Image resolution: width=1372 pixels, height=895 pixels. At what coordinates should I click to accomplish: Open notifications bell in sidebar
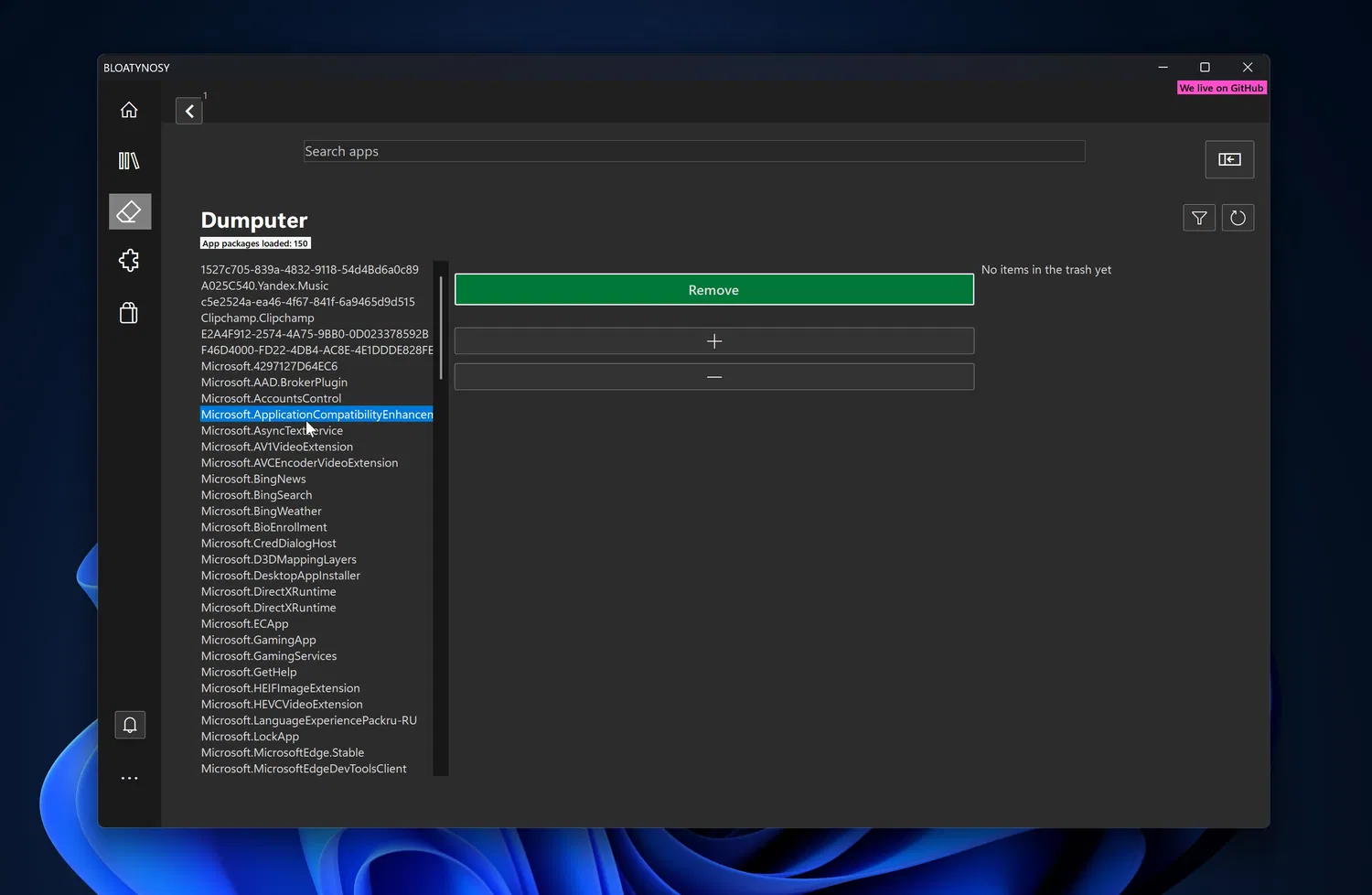[130, 725]
